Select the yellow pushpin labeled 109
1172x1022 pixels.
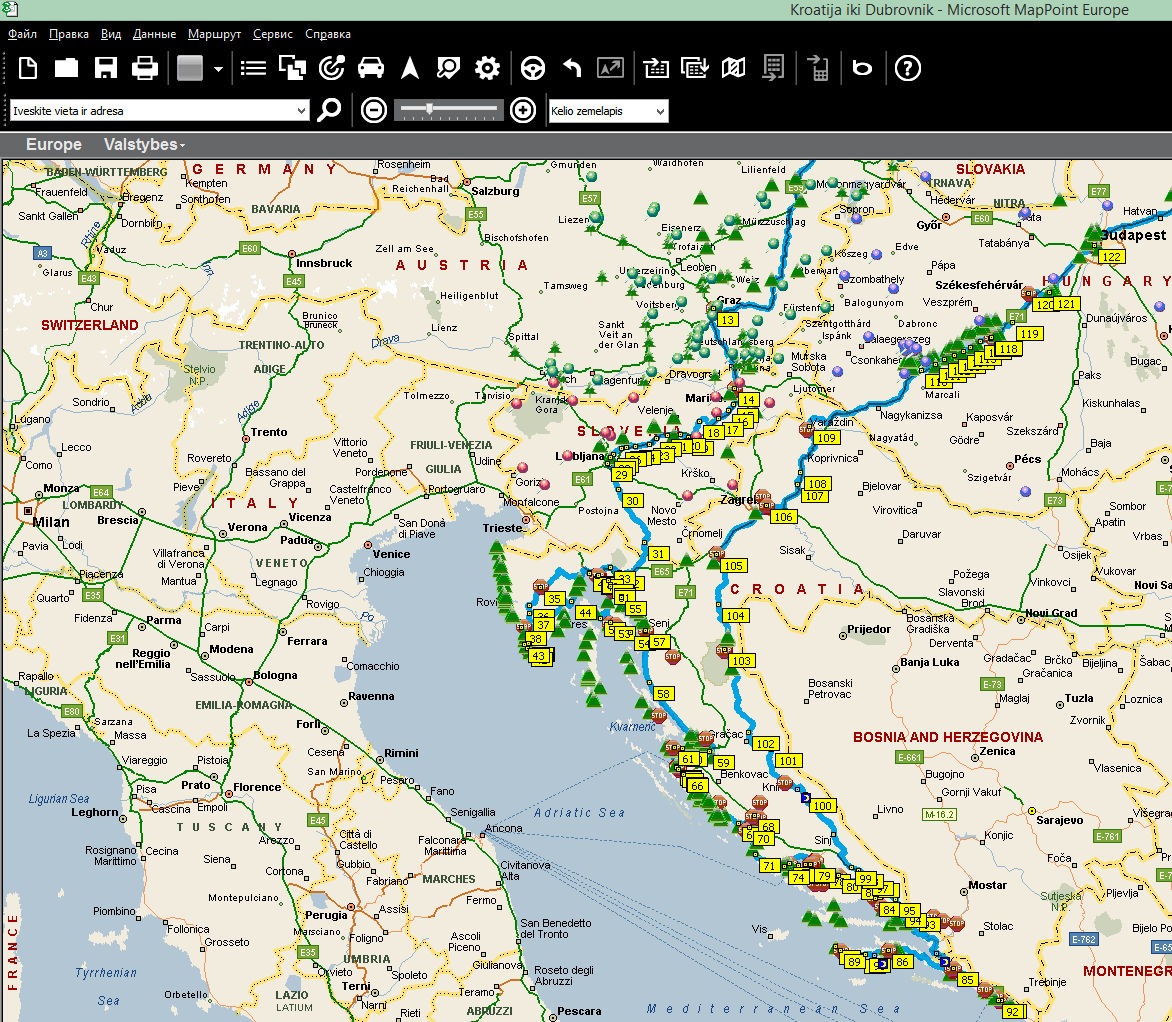(x=826, y=438)
